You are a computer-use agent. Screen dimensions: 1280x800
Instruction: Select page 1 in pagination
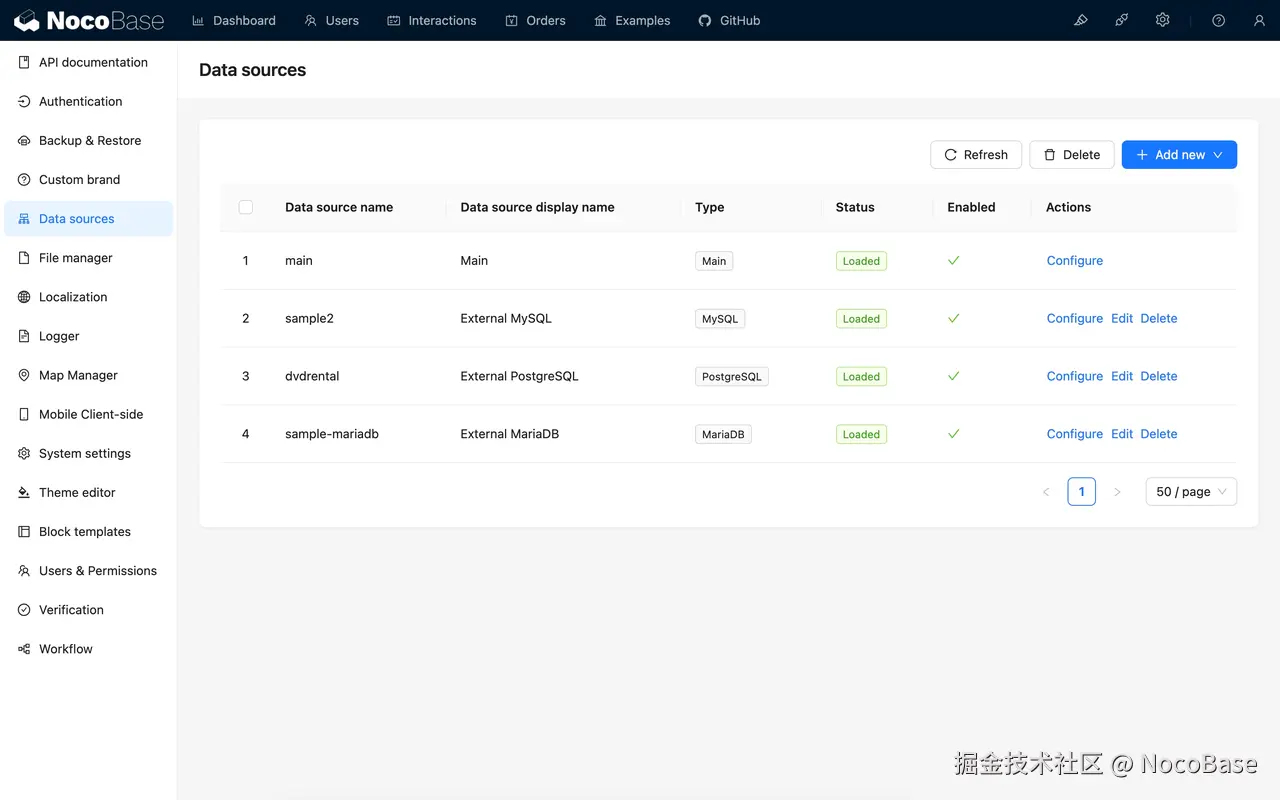point(1081,491)
